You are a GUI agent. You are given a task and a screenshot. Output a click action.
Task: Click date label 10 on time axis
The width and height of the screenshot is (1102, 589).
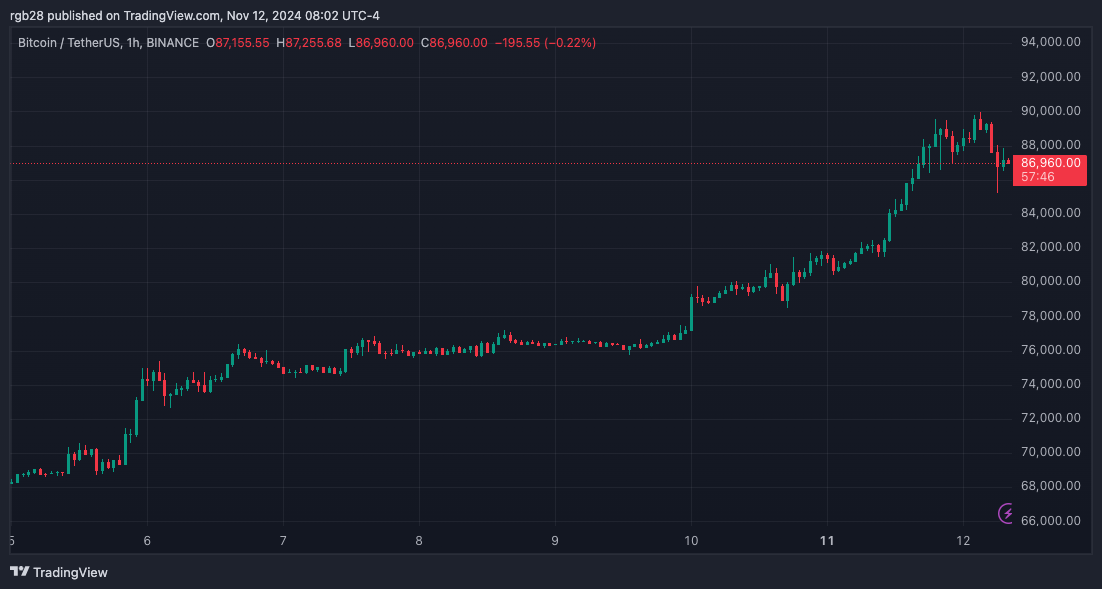point(691,541)
